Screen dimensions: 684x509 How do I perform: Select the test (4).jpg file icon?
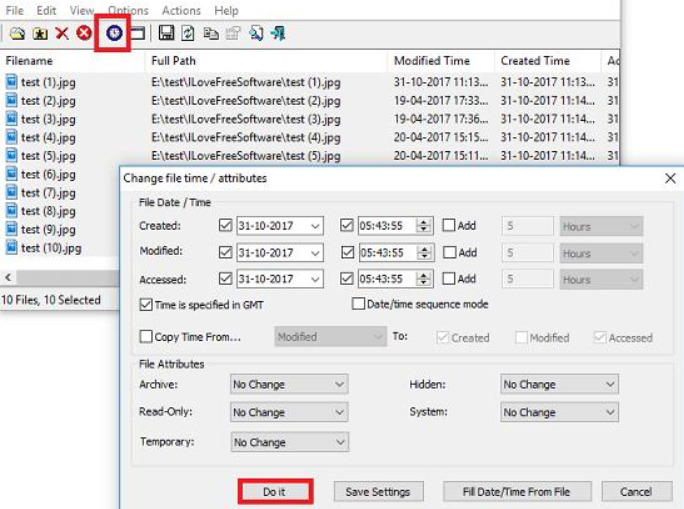point(12,137)
